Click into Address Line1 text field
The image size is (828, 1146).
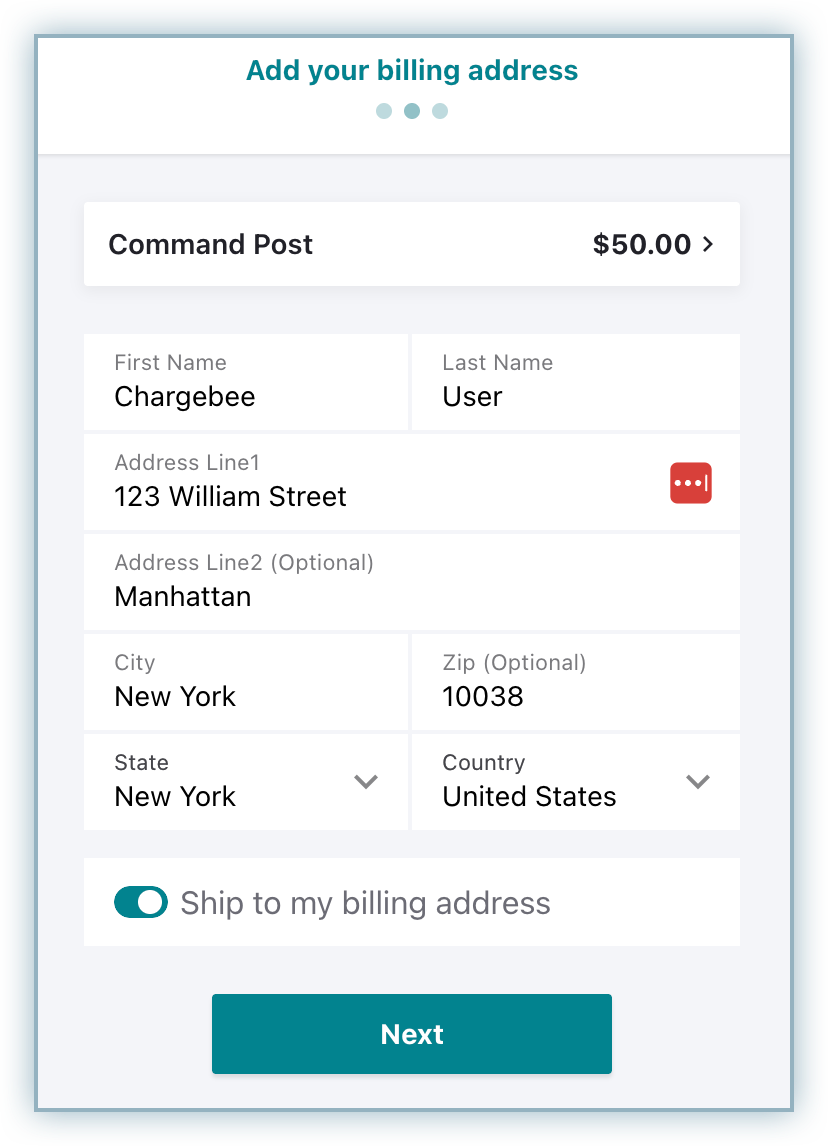coord(380,484)
